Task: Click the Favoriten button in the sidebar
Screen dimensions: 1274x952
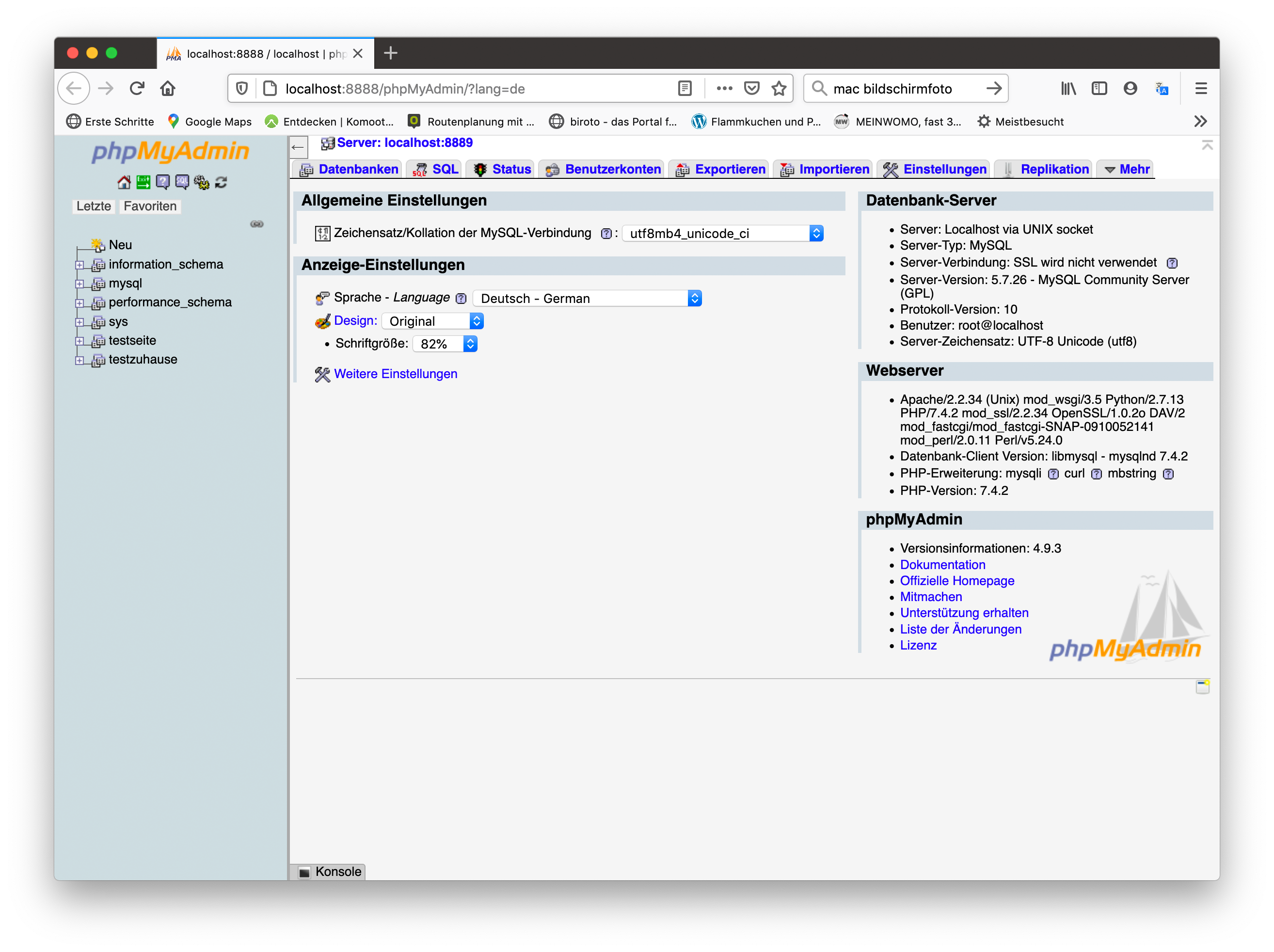Action: pos(150,206)
